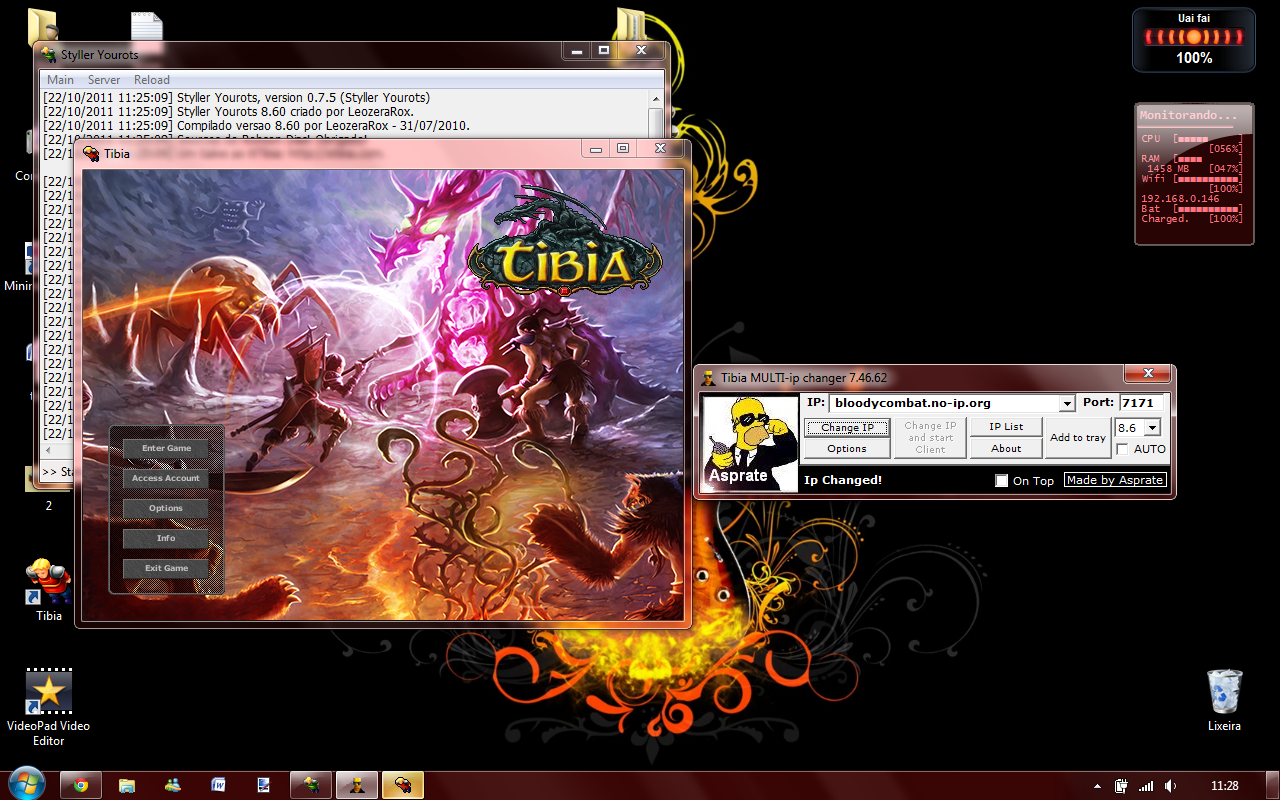Click Info in the Tibia menu
The image size is (1280, 800).
coord(166,538)
